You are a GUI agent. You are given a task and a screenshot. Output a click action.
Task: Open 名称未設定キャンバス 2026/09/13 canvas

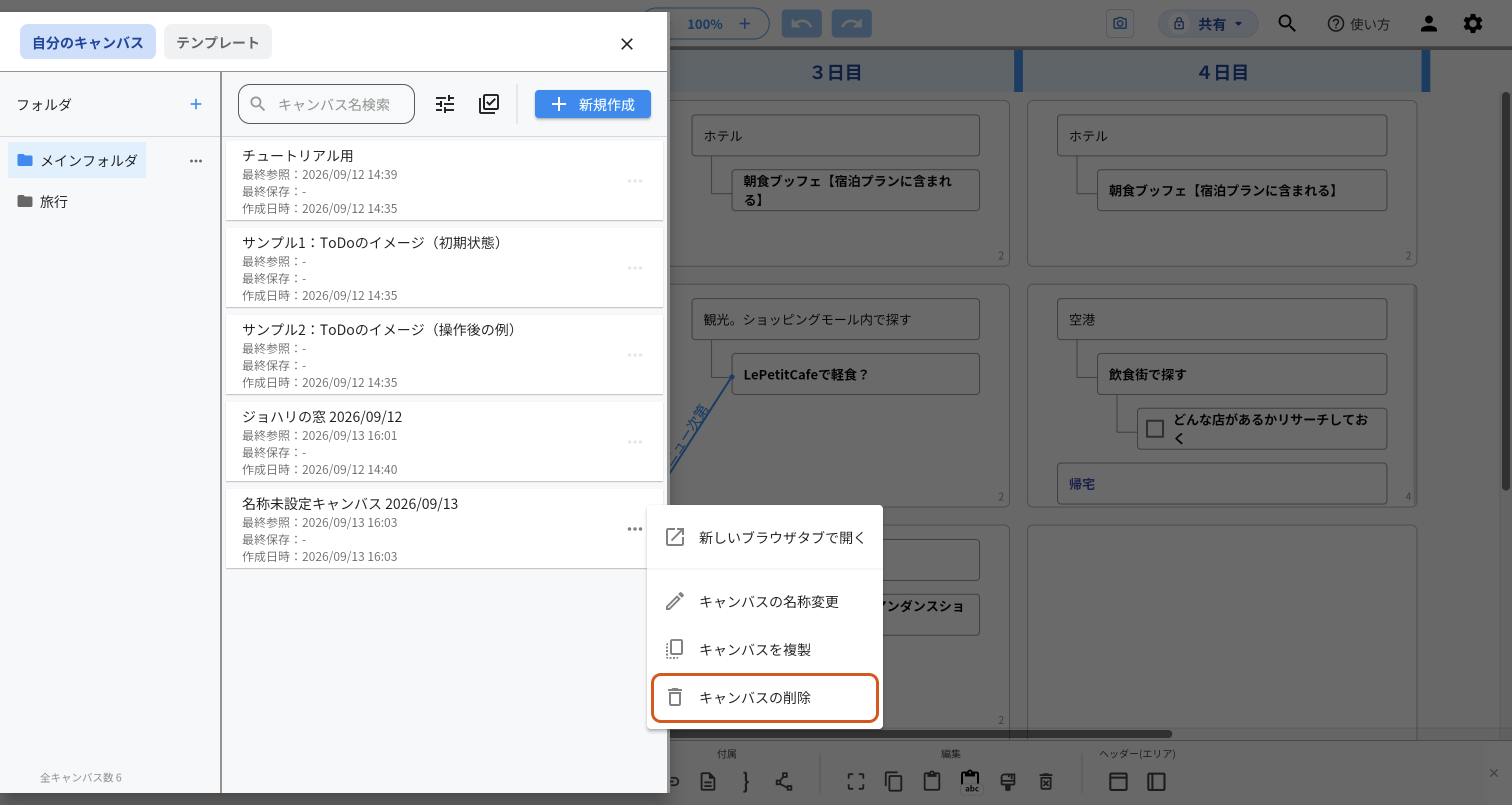[444, 529]
